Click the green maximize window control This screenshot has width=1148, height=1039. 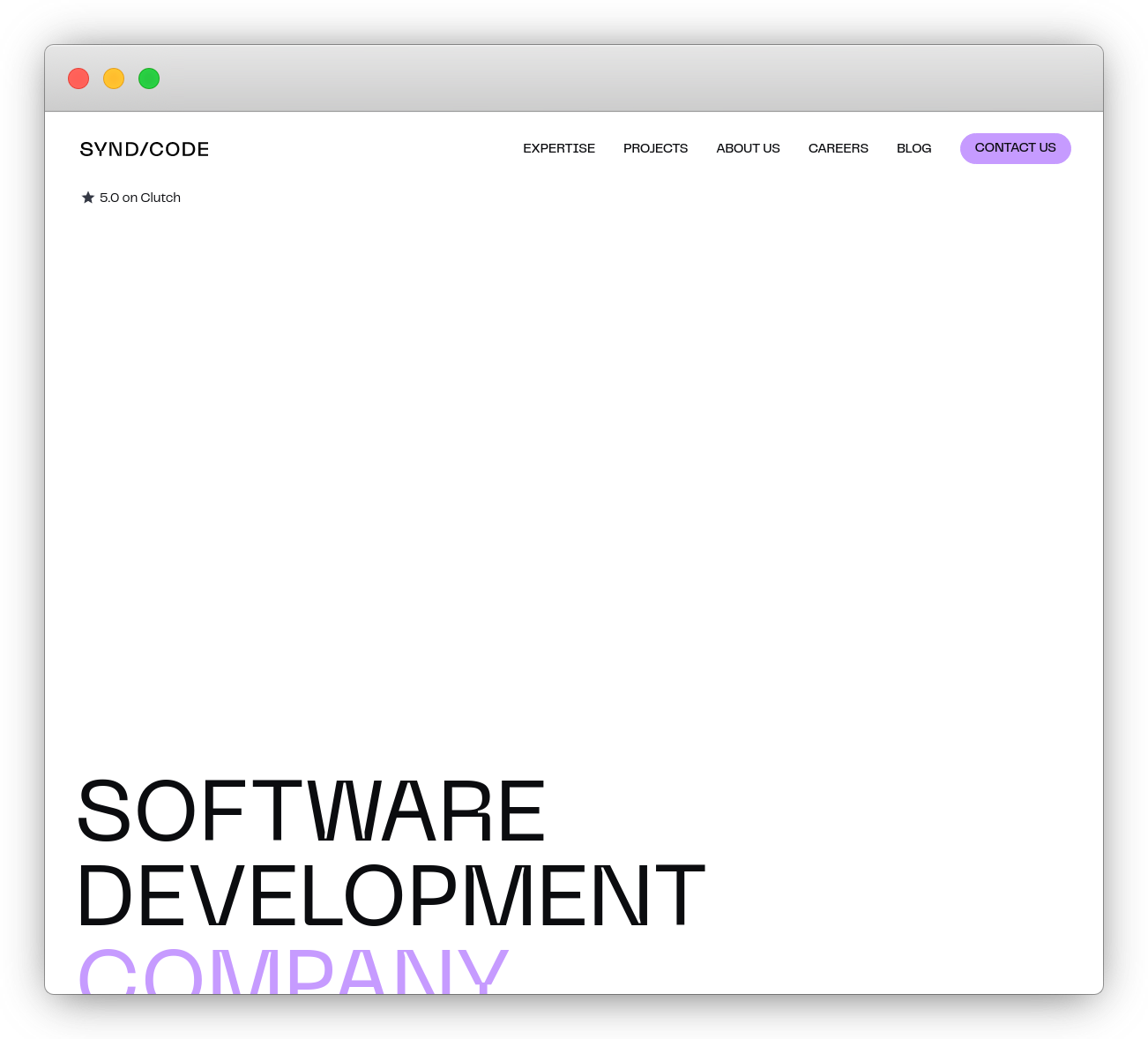click(149, 78)
